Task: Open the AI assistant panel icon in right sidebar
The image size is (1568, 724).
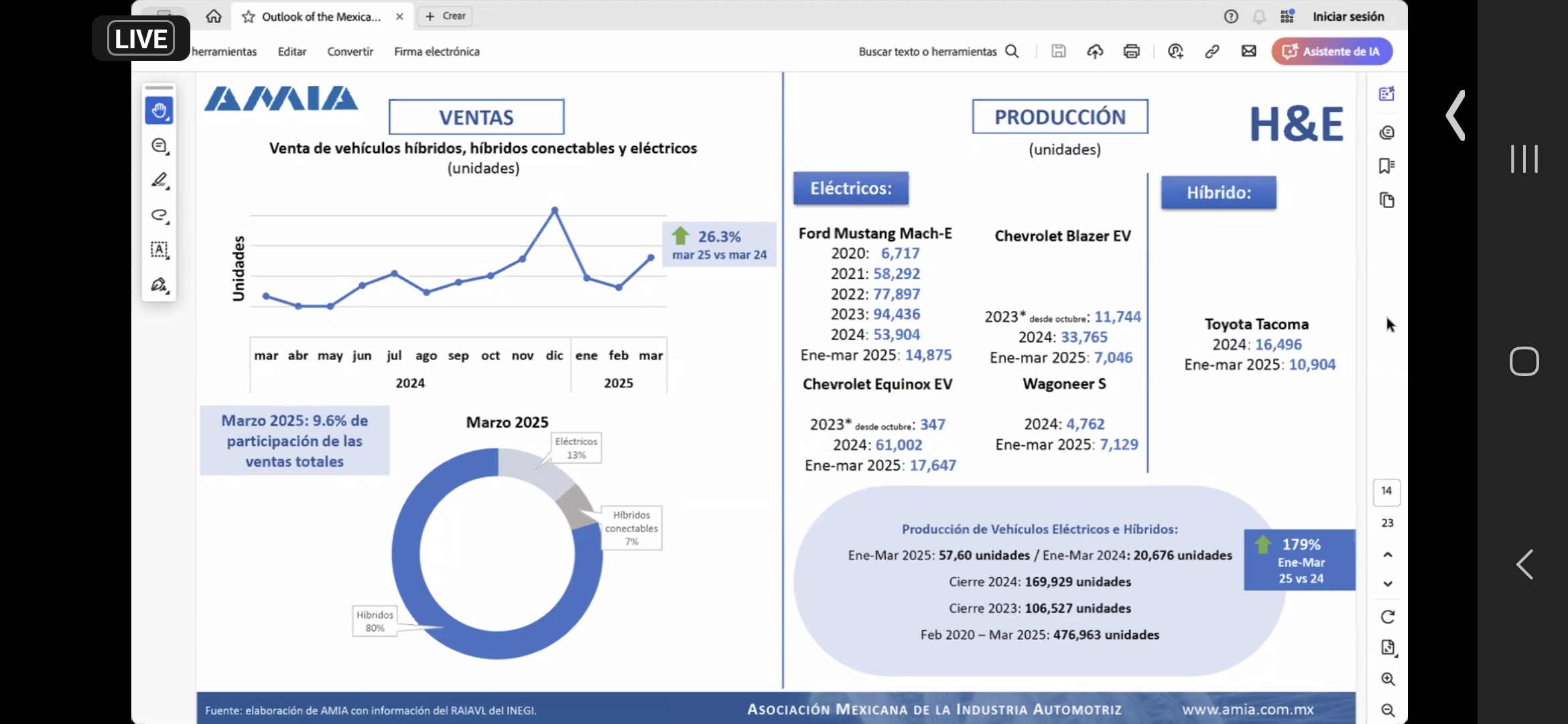Action: (x=1387, y=94)
